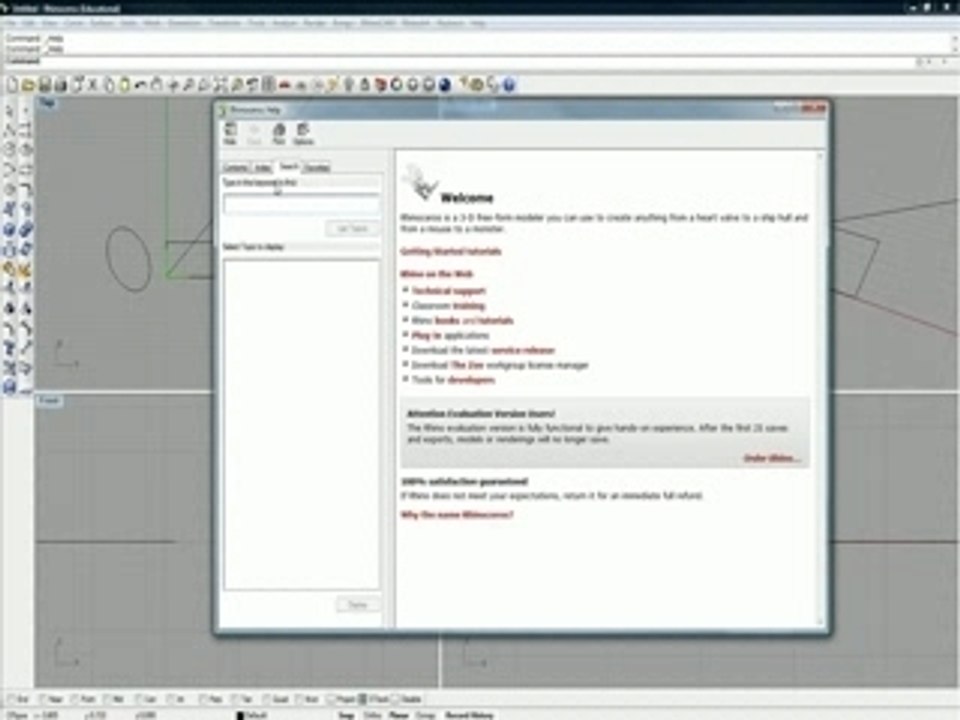Screen dimensions: 960x720
Task: Click the List Topics button
Action: [352, 228]
